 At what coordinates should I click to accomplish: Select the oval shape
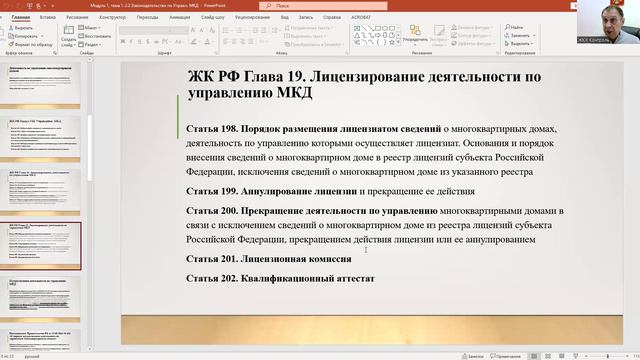point(384,28)
